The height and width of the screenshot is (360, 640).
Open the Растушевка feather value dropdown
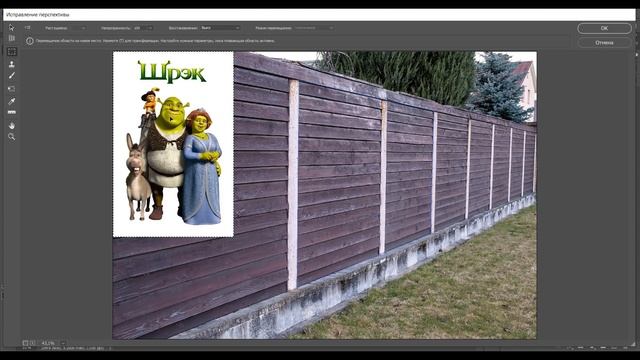(78, 28)
